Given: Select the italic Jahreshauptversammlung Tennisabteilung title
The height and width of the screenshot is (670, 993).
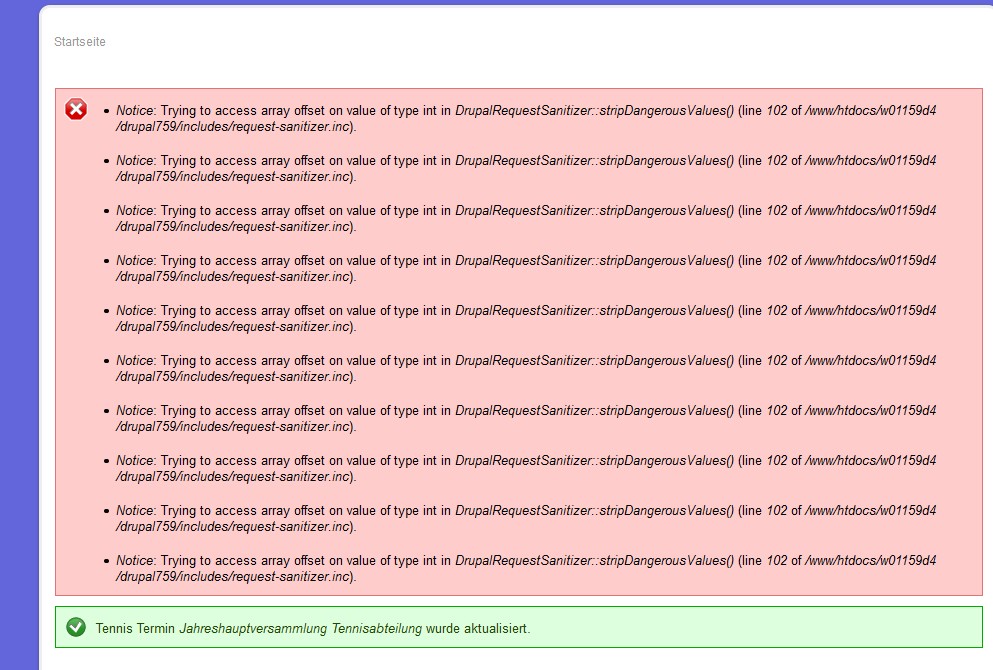Looking at the screenshot, I should (300, 629).
